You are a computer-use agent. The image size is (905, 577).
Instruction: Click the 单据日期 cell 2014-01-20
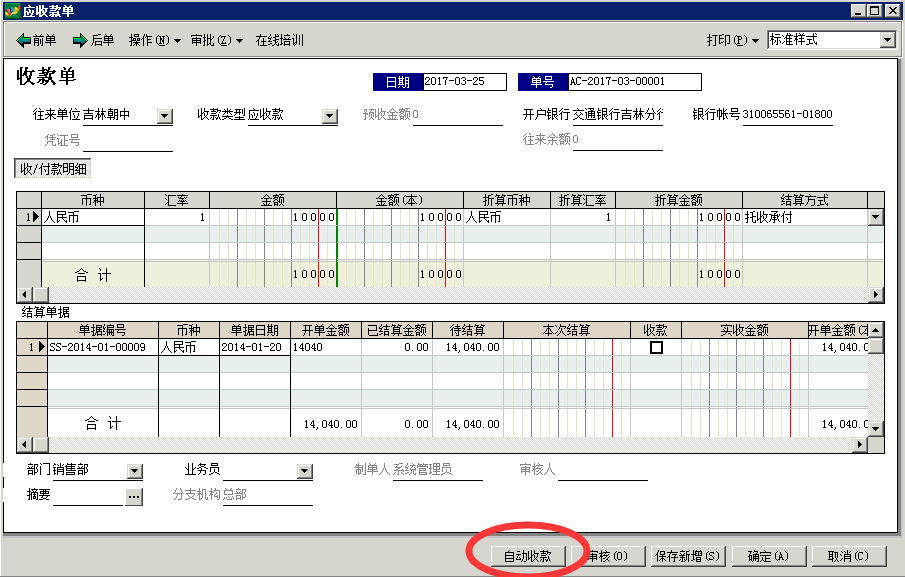point(254,347)
